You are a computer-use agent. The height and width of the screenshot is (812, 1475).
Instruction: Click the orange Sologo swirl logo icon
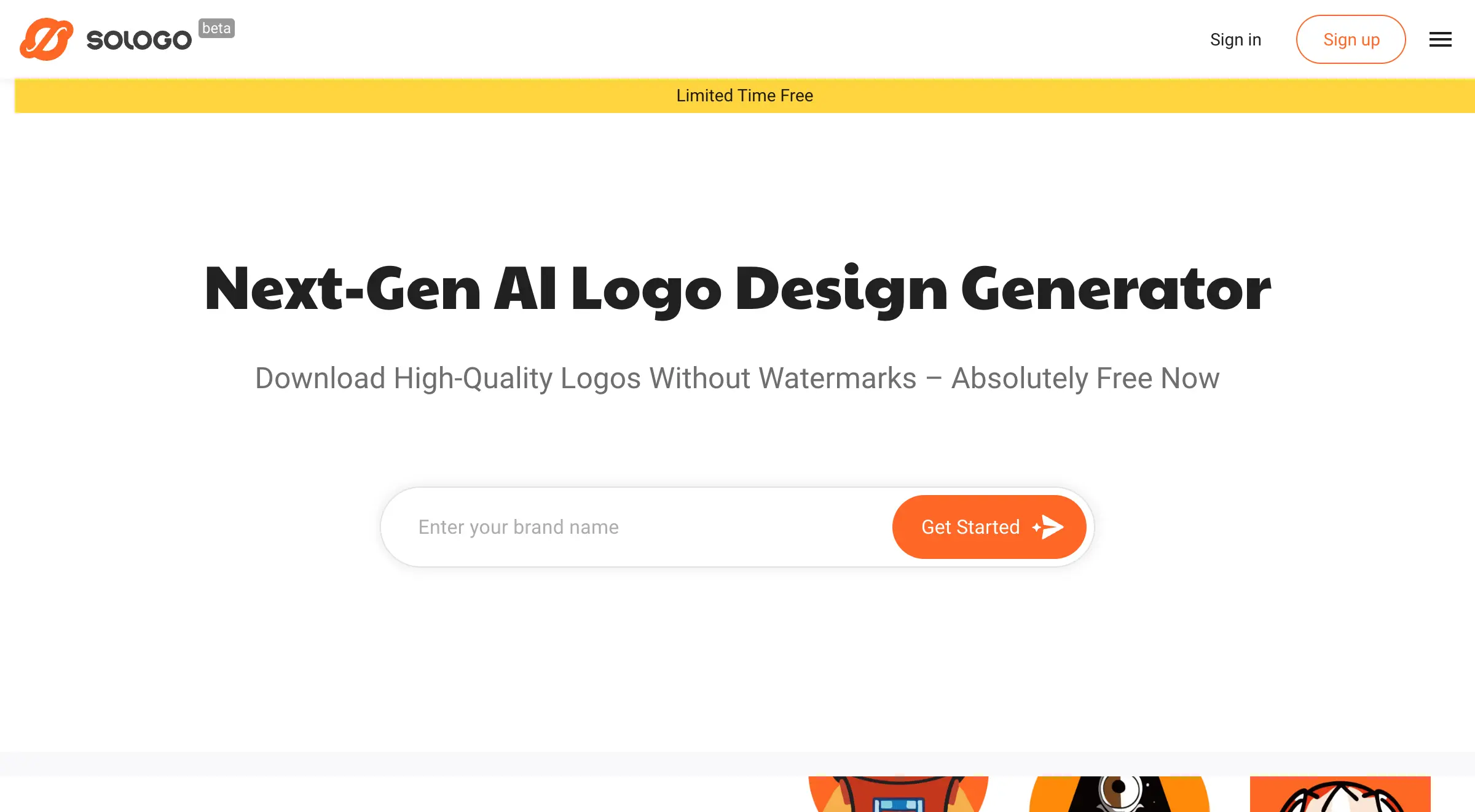click(47, 39)
